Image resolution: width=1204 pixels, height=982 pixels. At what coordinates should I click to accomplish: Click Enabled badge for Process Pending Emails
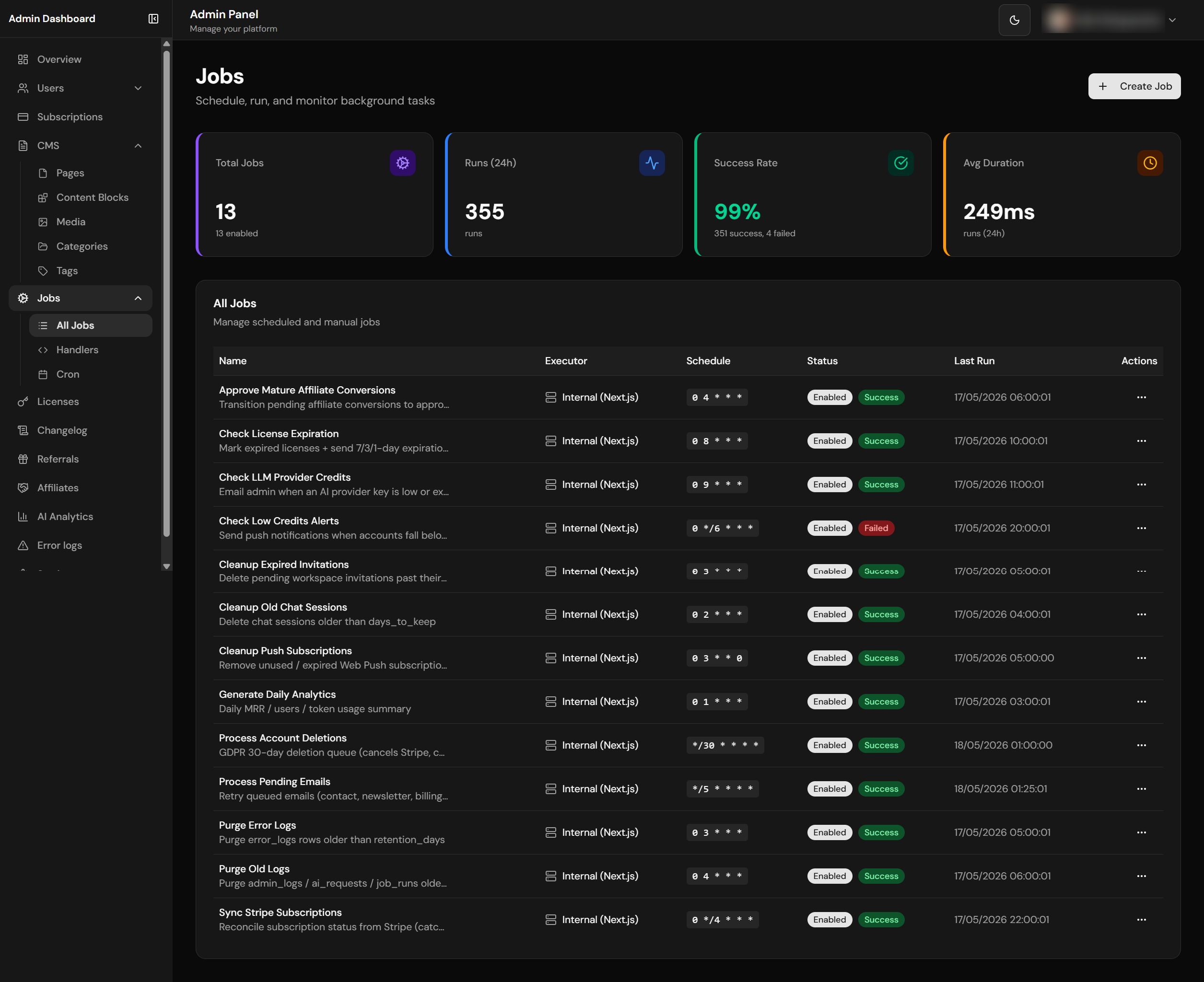click(x=830, y=788)
